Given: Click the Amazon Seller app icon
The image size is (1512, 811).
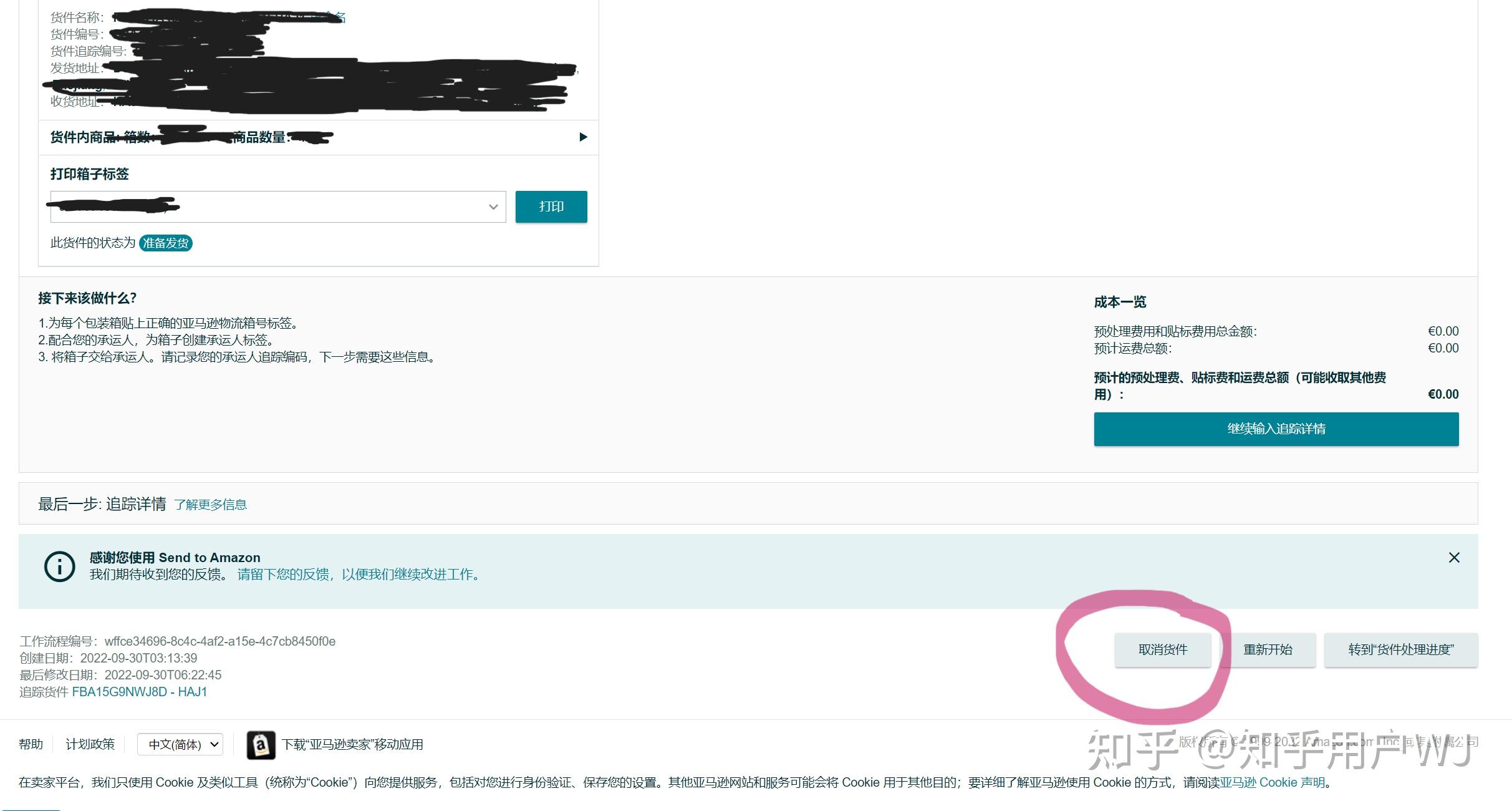Looking at the screenshot, I should pyautogui.click(x=261, y=745).
